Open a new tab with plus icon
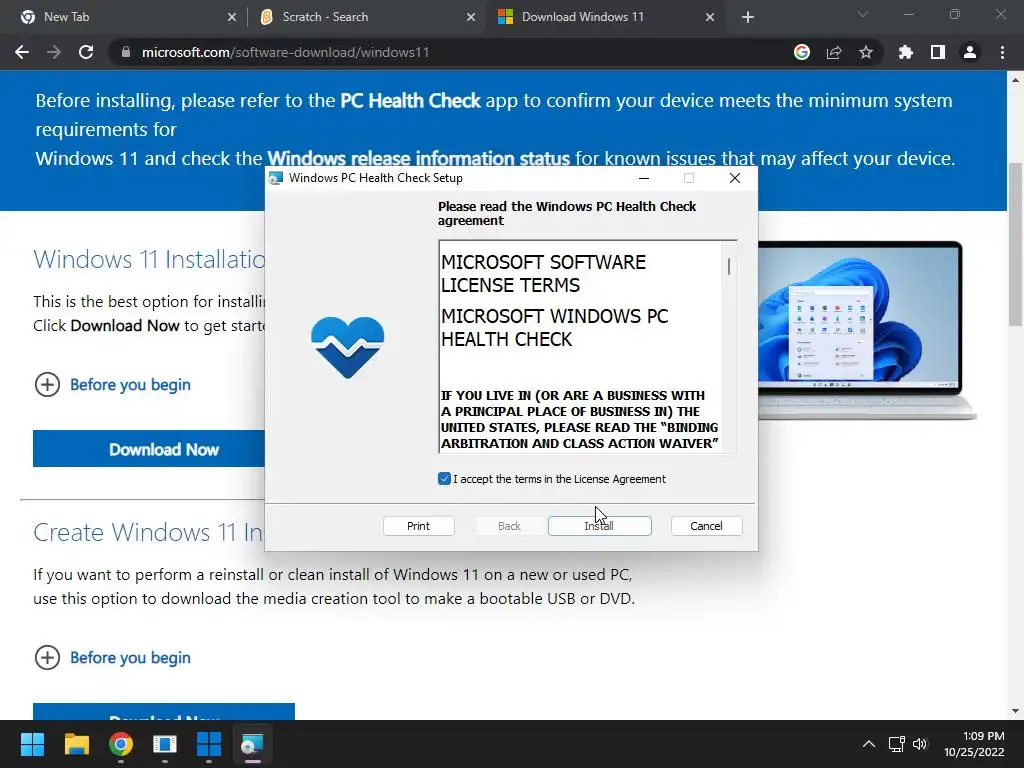Image resolution: width=1024 pixels, height=768 pixels. tap(748, 18)
